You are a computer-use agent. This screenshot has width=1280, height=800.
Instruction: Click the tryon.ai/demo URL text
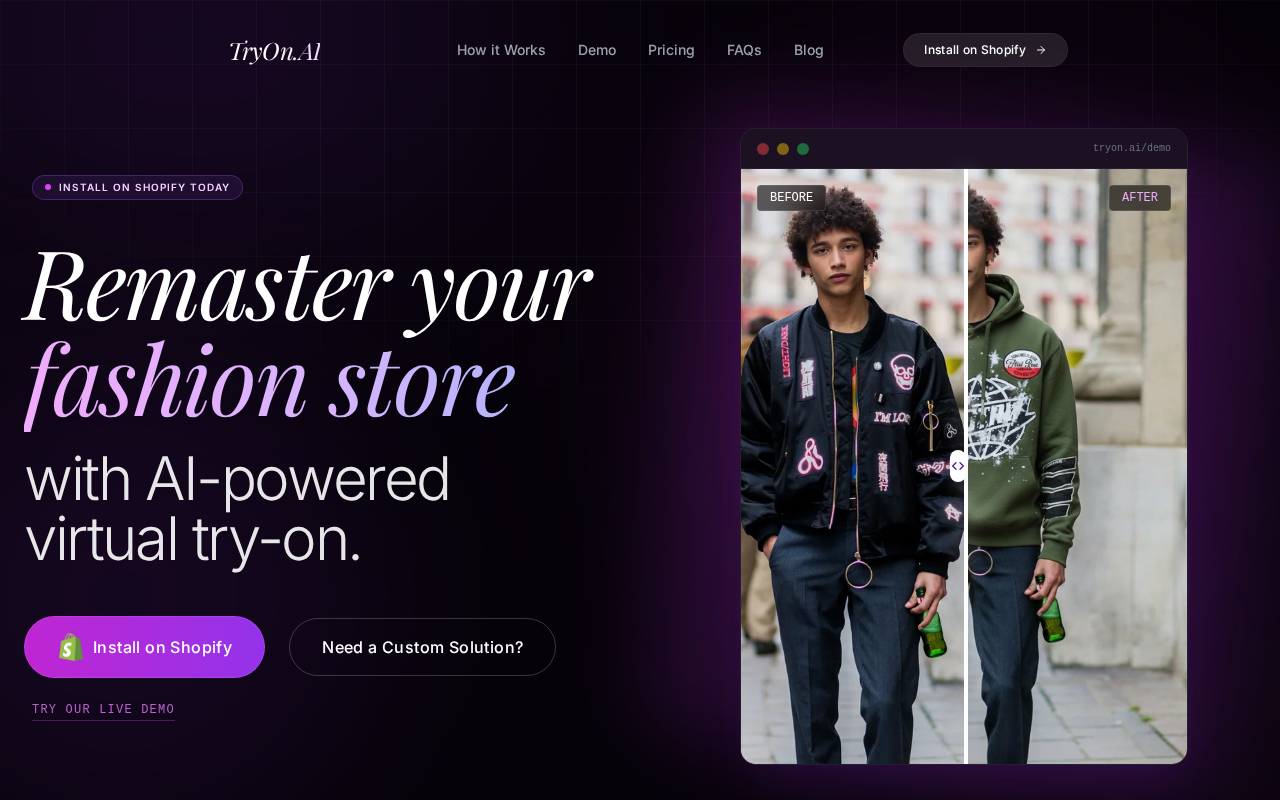click(1132, 148)
